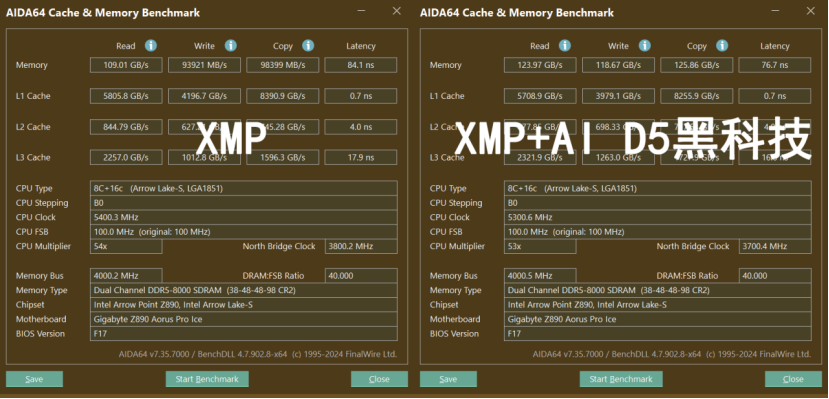This screenshot has width=829, height=399.
Task: Start Benchmark in left XMP window
Action: [207, 379]
